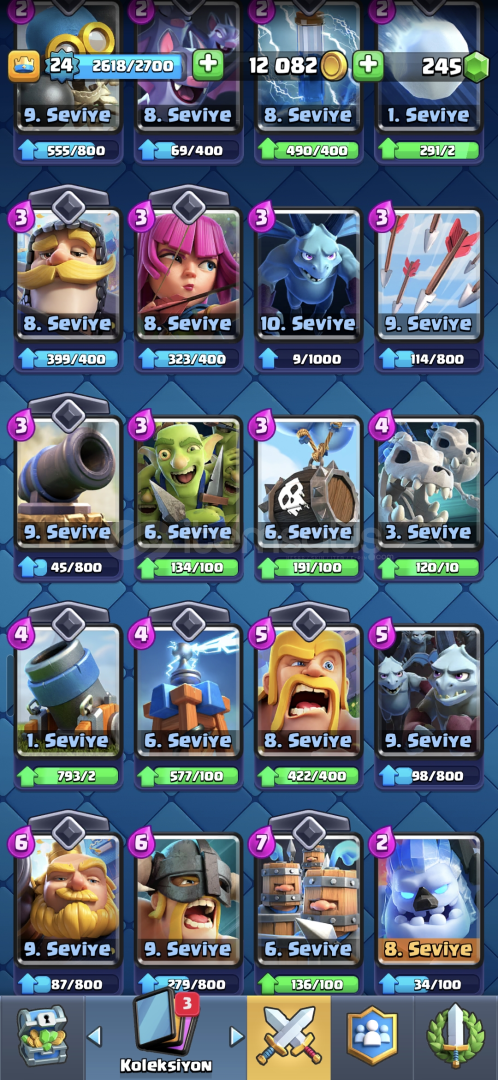This screenshot has height=1080, width=498.
Task: Select the Ice Golem card
Action: pos(428,901)
